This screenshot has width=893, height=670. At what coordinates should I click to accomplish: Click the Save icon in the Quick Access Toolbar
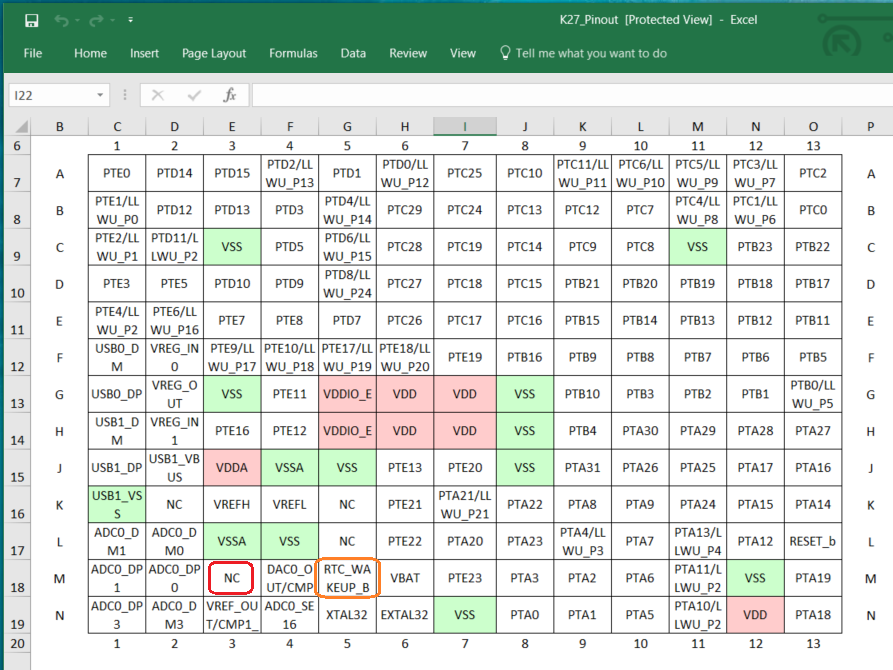point(31,21)
